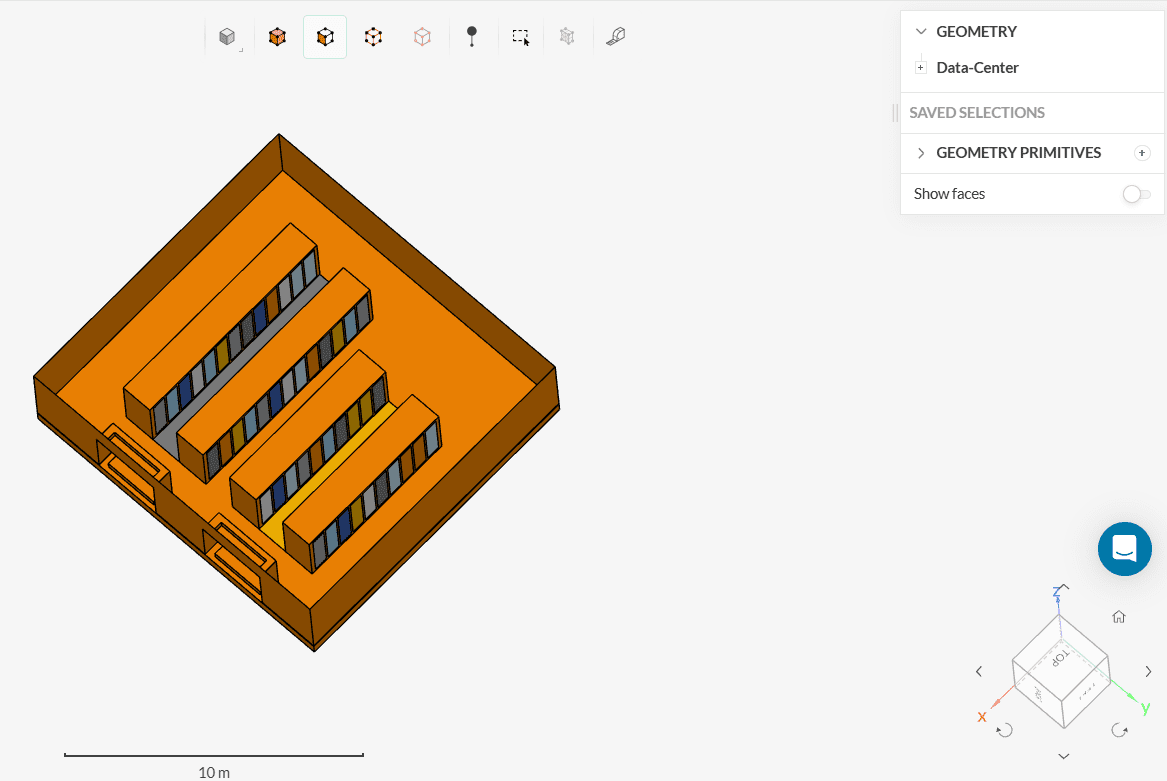Switch to edge selection mode icon
This screenshot has height=781, width=1167.
tap(373, 37)
